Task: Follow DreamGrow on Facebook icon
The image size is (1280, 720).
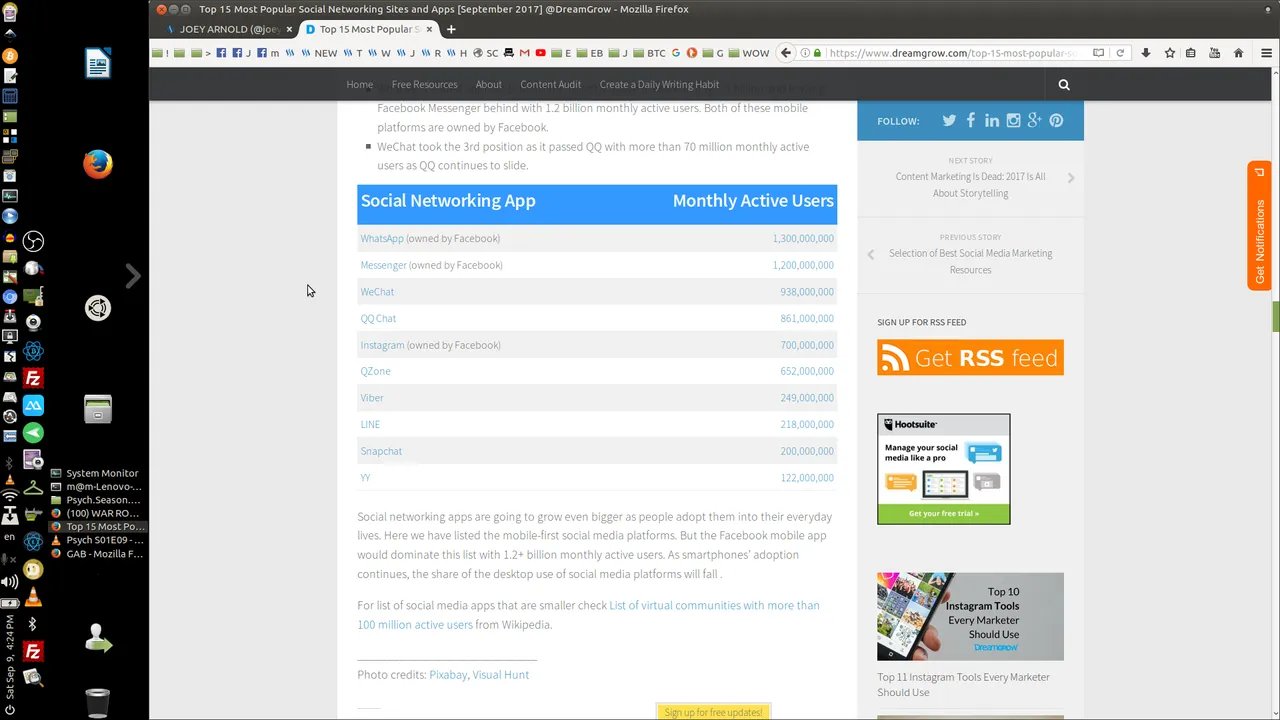Action: pos(970,120)
